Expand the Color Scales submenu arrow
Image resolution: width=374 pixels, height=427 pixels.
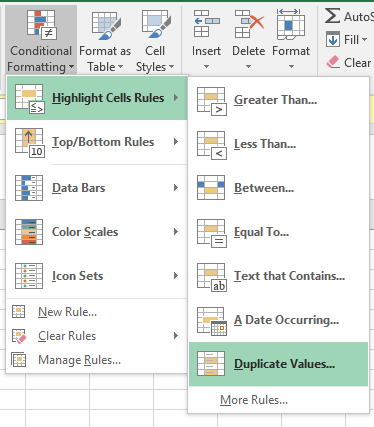[176, 232]
